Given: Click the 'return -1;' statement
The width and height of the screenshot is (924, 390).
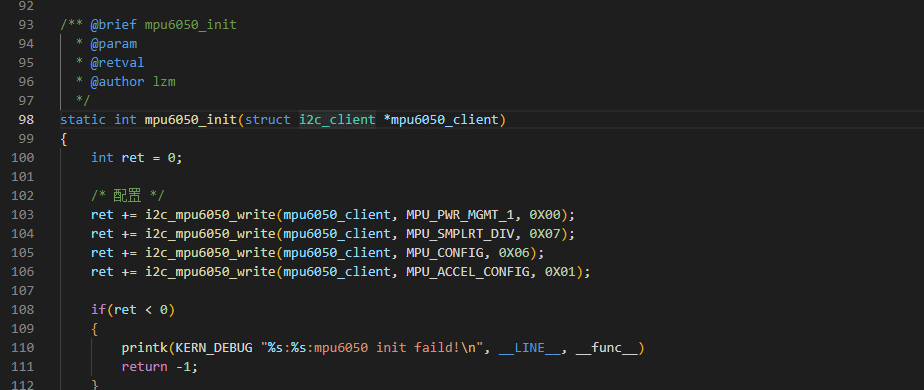Looking at the screenshot, I should (160, 366).
